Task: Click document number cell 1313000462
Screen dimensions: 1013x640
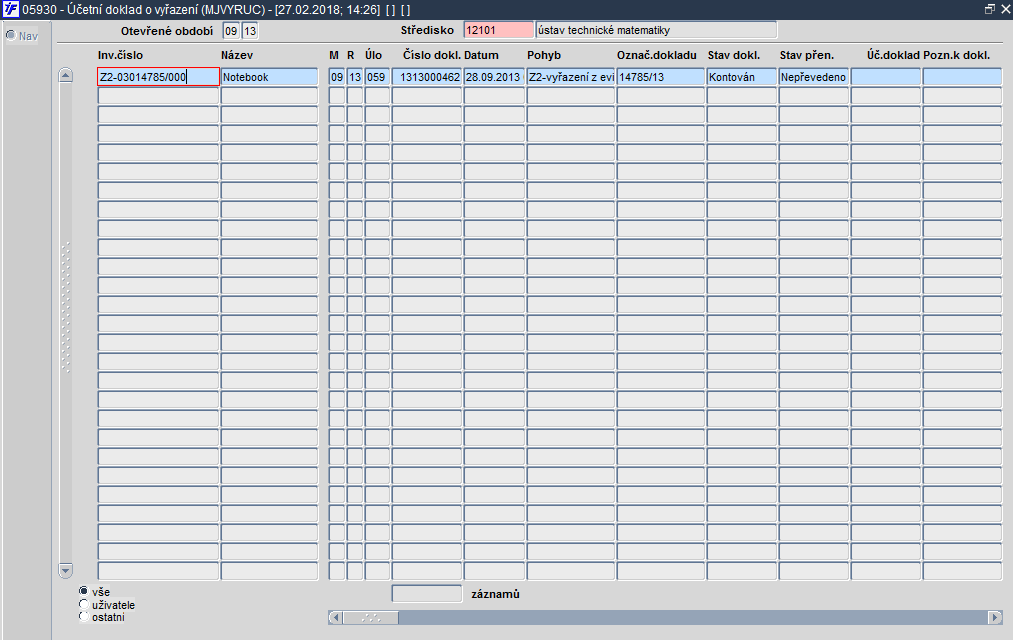Action: point(426,77)
